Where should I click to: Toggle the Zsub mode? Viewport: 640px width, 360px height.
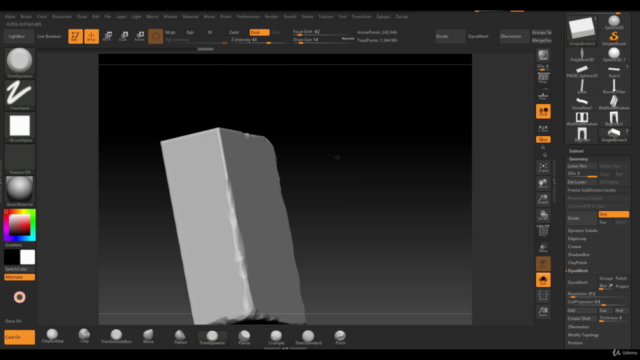(x=259, y=32)
